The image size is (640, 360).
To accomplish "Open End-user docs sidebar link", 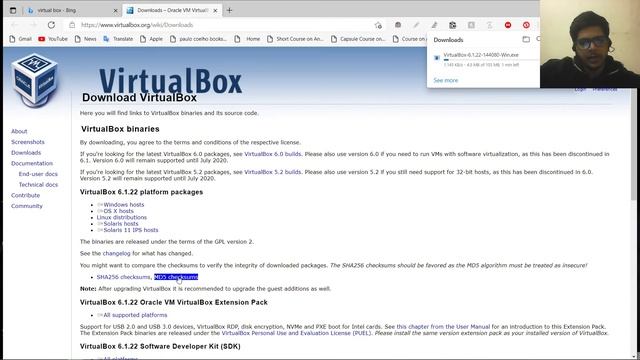I will pyautogui.click(x=38, y=174).
